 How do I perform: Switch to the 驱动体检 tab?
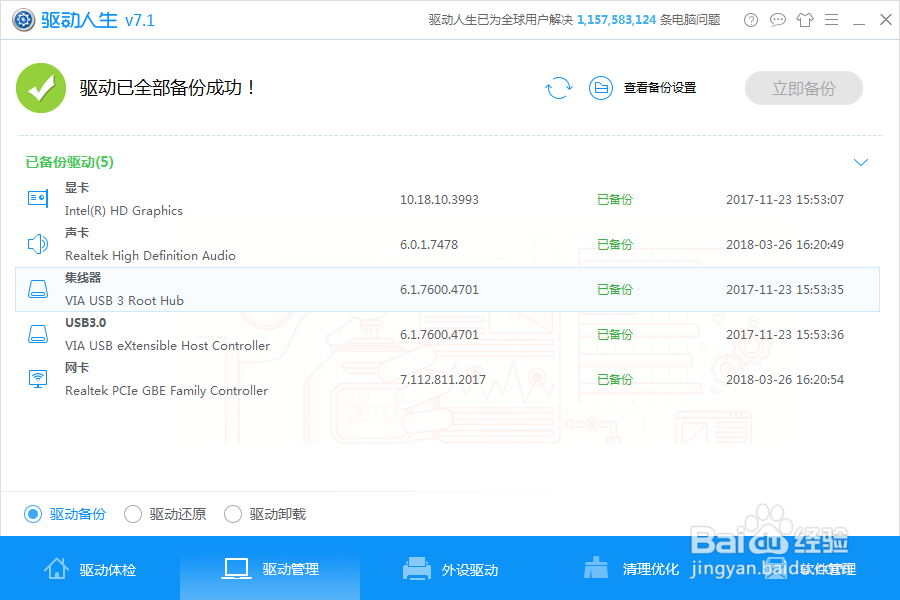click(90, 569)
